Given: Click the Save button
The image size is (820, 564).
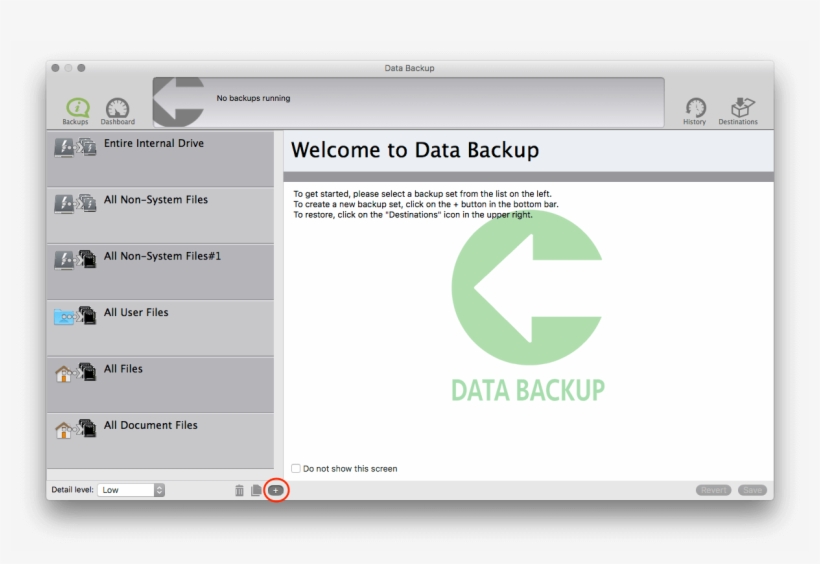Looking at the screenshot, I should (x=753, y=490).
